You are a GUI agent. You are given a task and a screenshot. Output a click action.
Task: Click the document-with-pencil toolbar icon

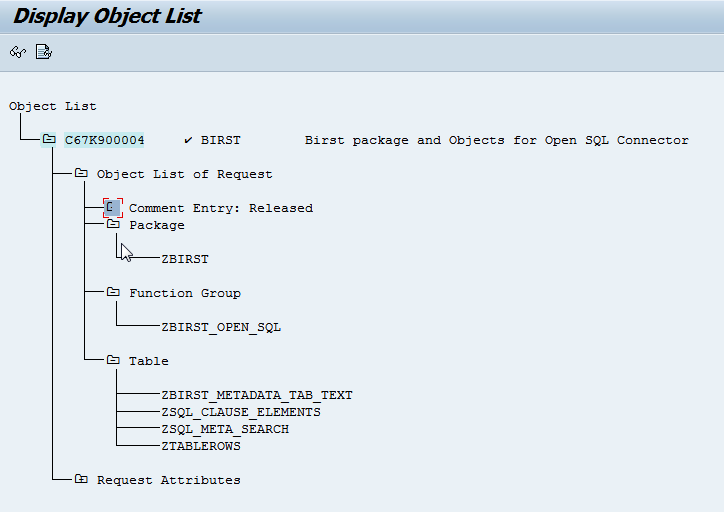point(43,52)
